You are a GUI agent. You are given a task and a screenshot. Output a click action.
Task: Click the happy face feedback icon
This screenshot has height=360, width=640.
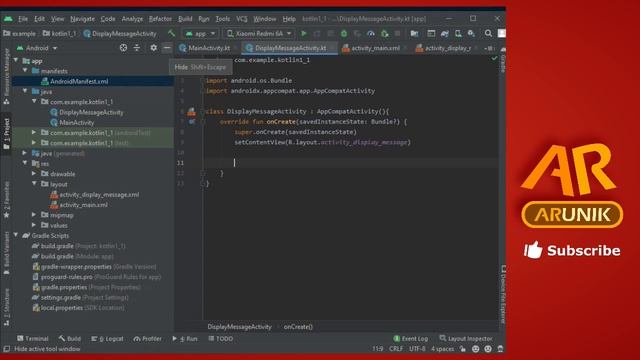point(476,349)
